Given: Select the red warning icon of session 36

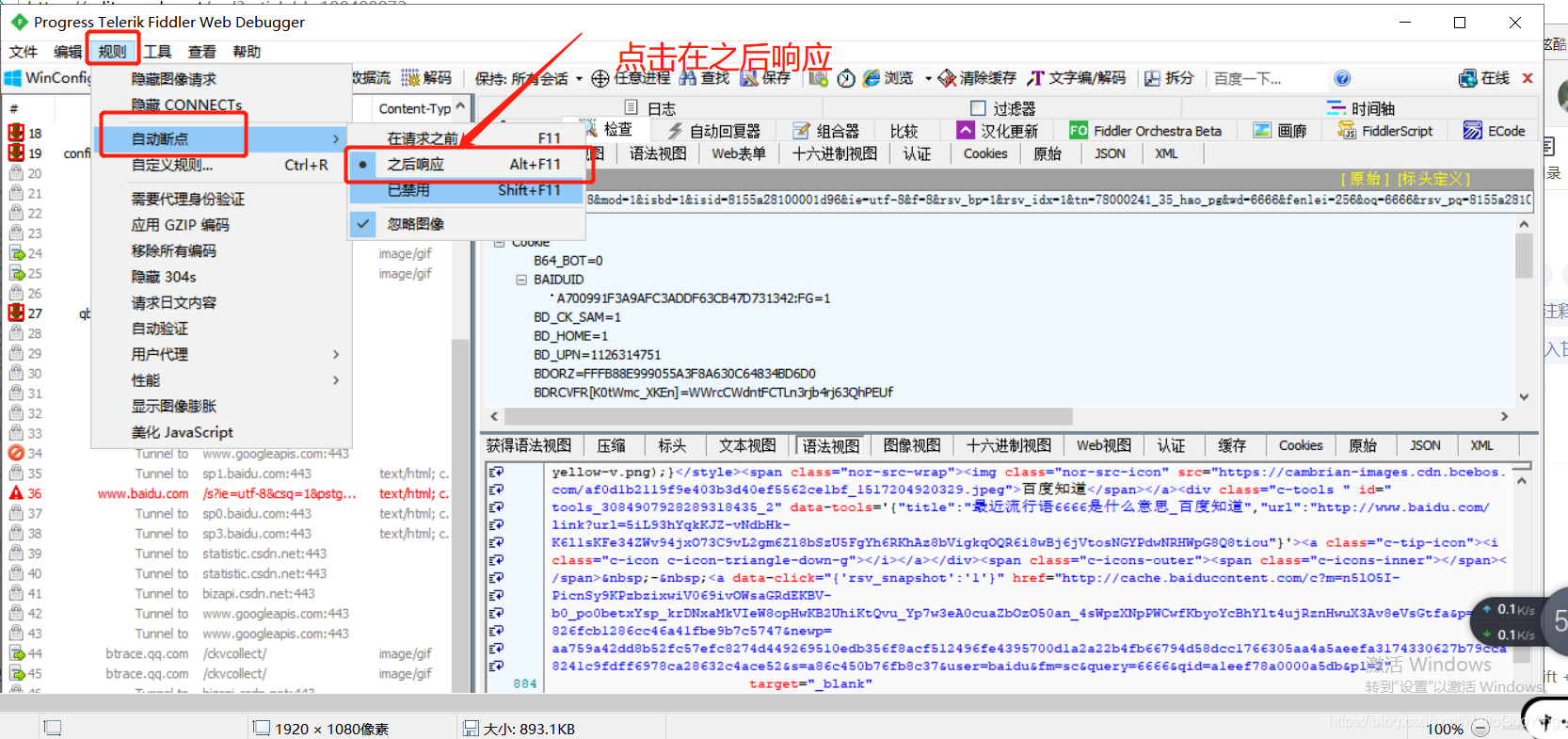Looking at the screenshot, I should coord(16,493).
